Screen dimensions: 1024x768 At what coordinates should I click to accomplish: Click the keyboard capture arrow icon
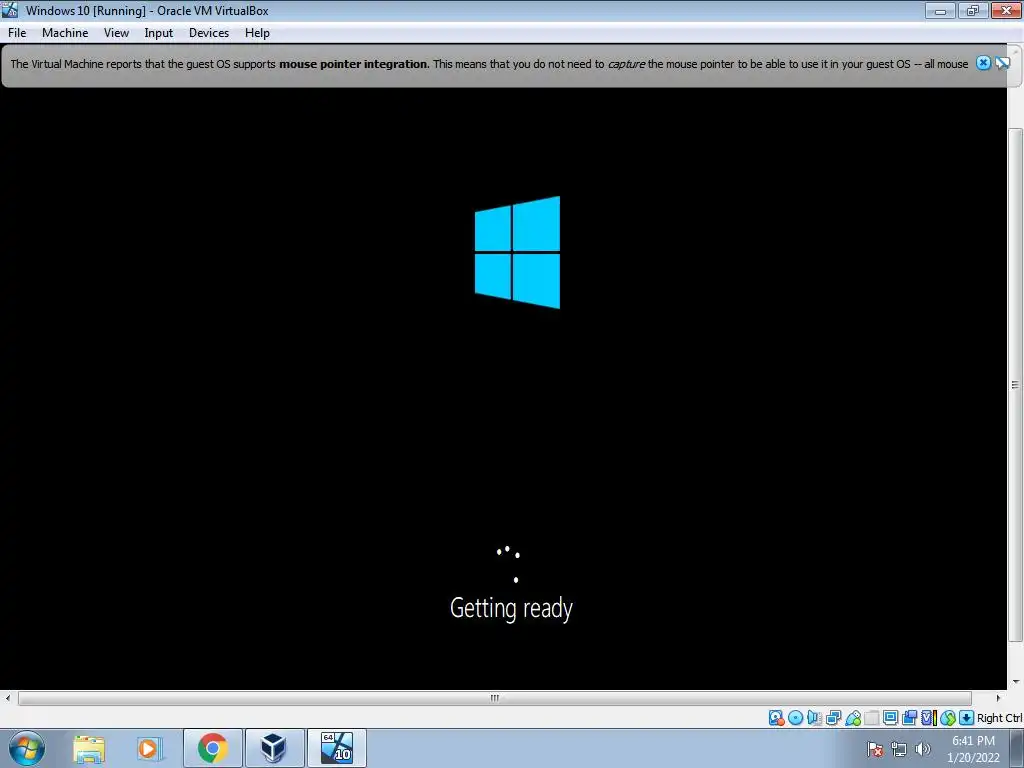pos(967,718)
